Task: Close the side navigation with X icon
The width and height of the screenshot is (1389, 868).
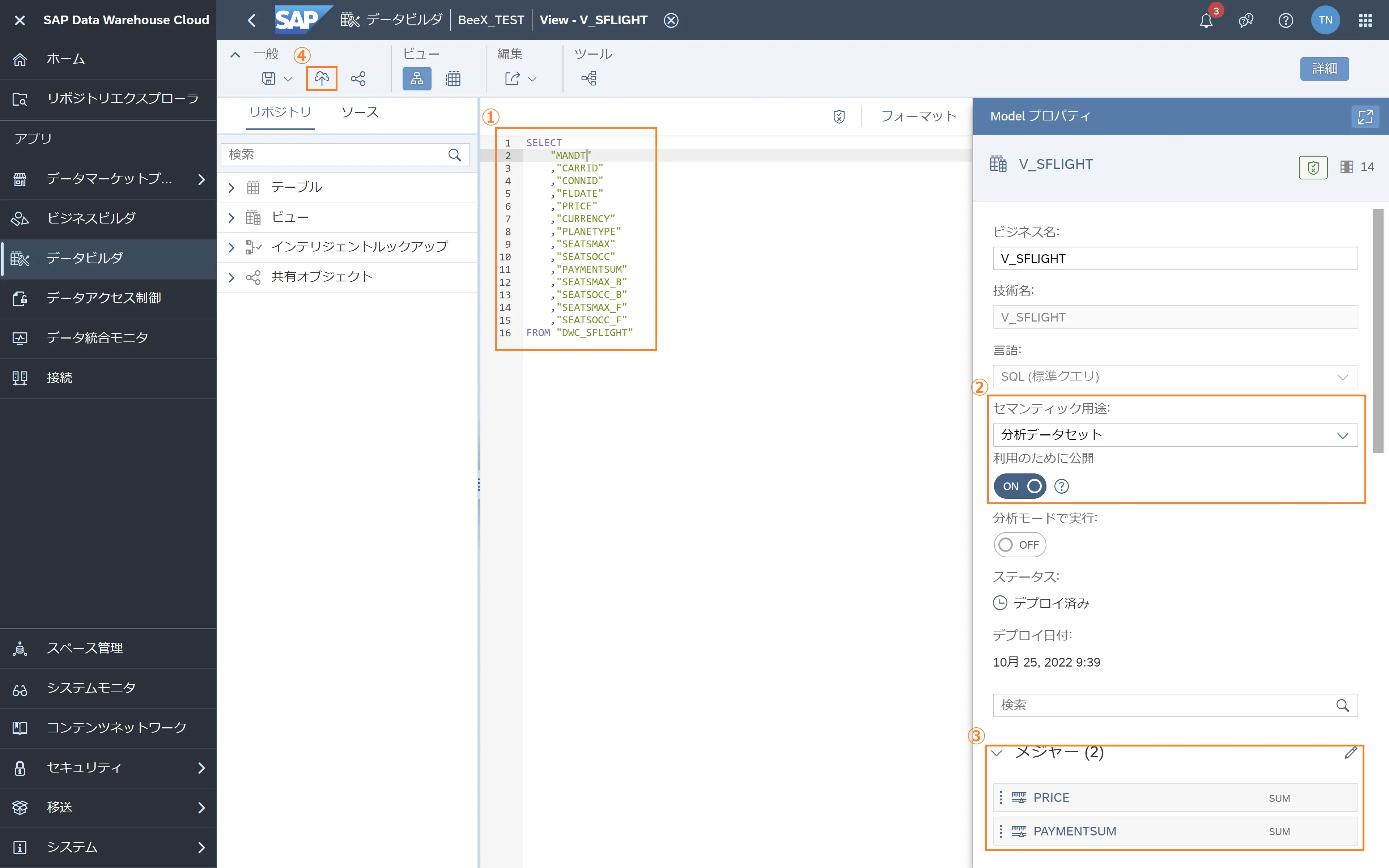Action: [x=20, y=20]
